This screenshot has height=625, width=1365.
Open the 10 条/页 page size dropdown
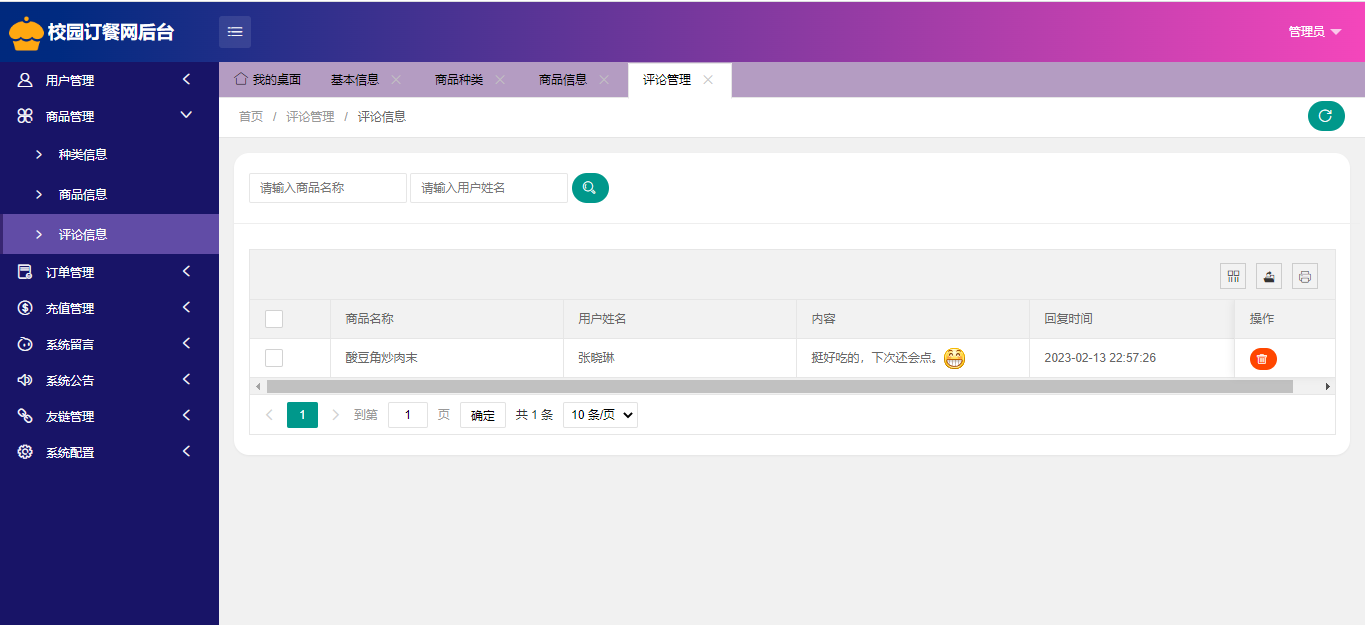tap(600, 415)
